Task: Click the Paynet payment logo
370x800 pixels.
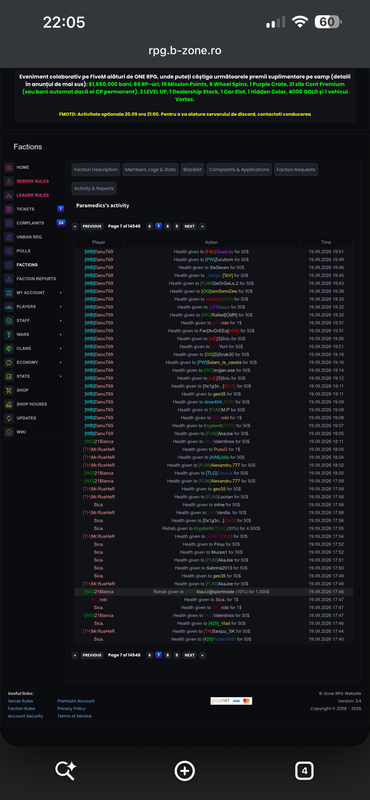Action: 220,701
